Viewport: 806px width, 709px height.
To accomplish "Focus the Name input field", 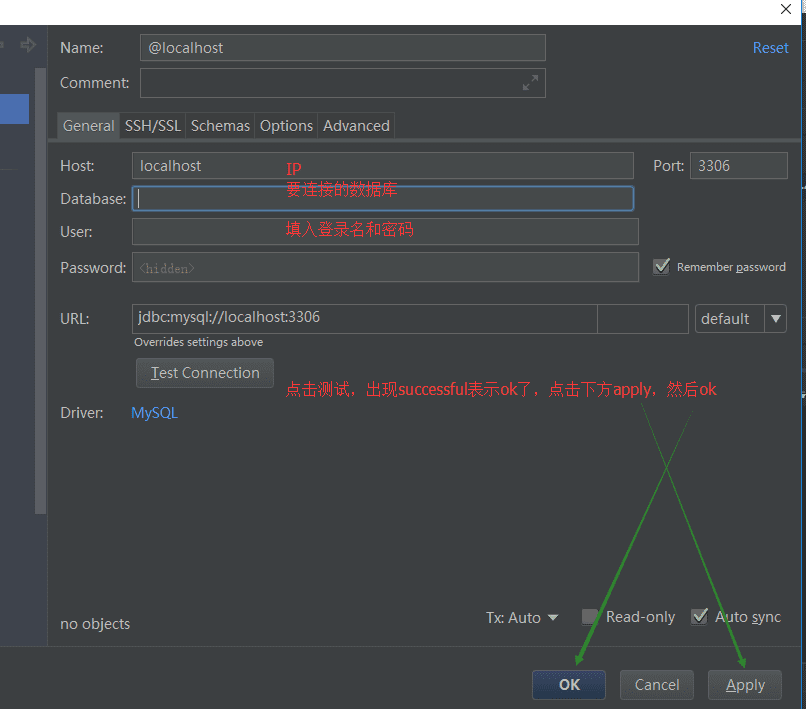I will [x=342, y=48].
